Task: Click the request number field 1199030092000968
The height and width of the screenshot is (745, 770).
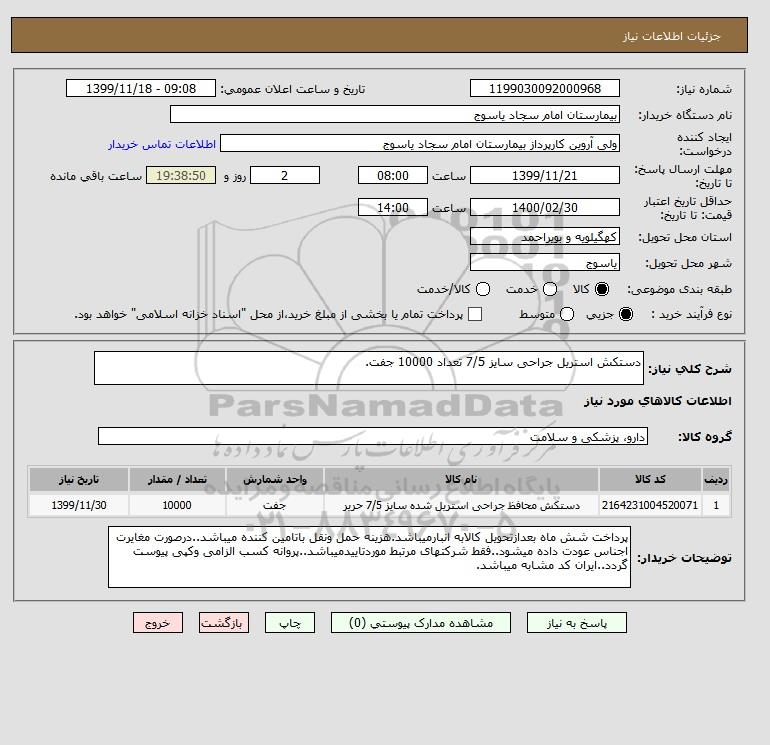Action: pos(545,89)
